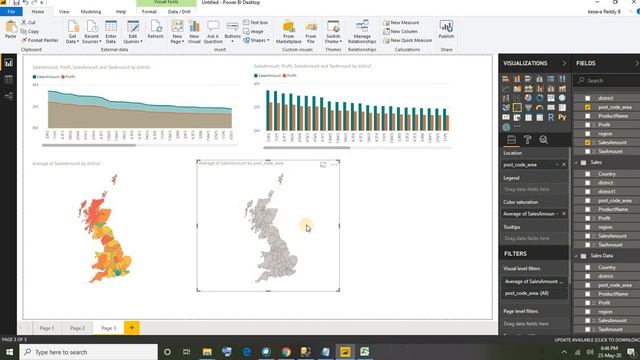Open the Analytics magnifier tab
640x360 pixels.
(x=544, y=140)
